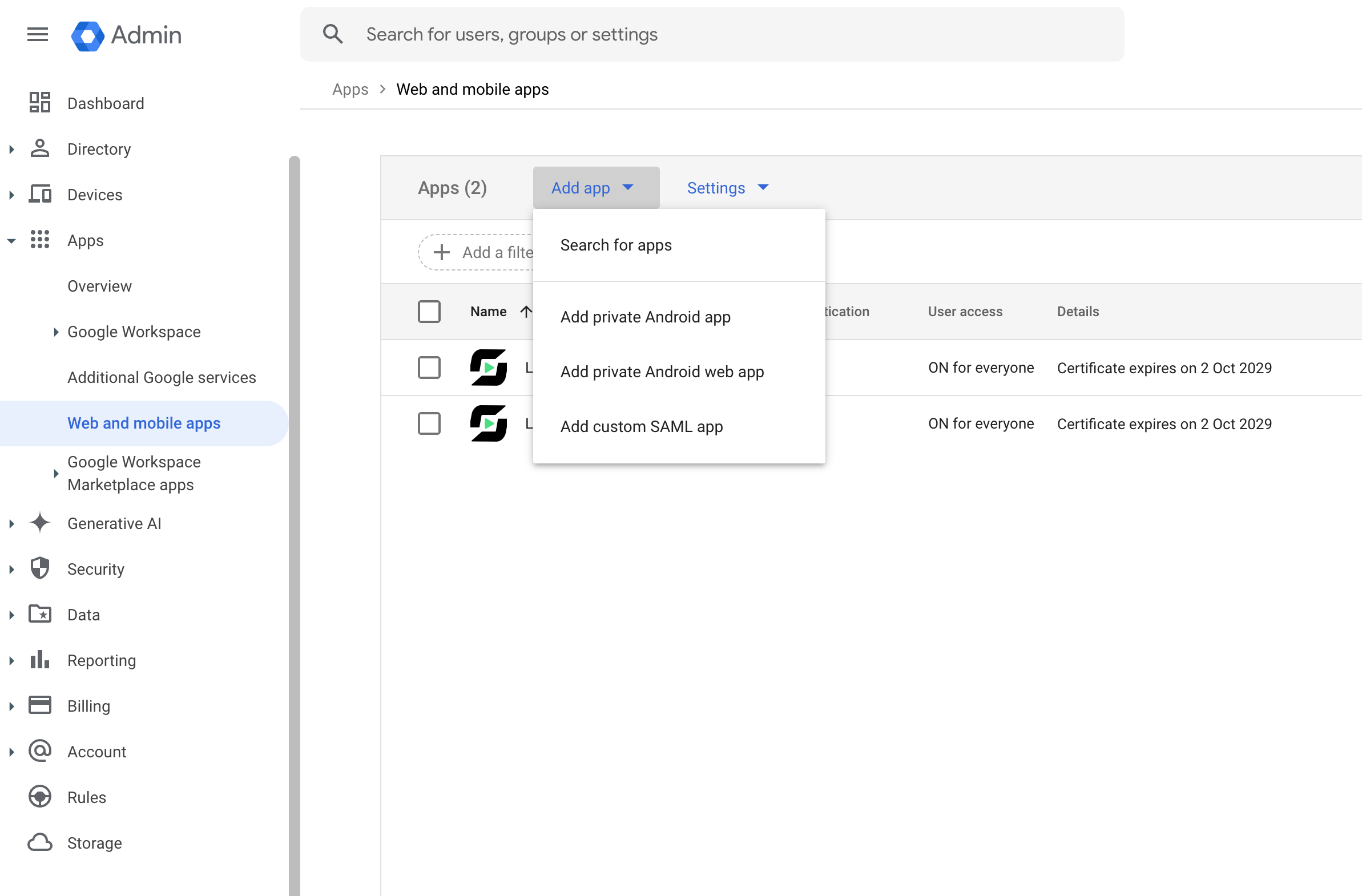This screenshot has height=896, width=1362.
Task: Click the Name column header
Action: (488, 311)
